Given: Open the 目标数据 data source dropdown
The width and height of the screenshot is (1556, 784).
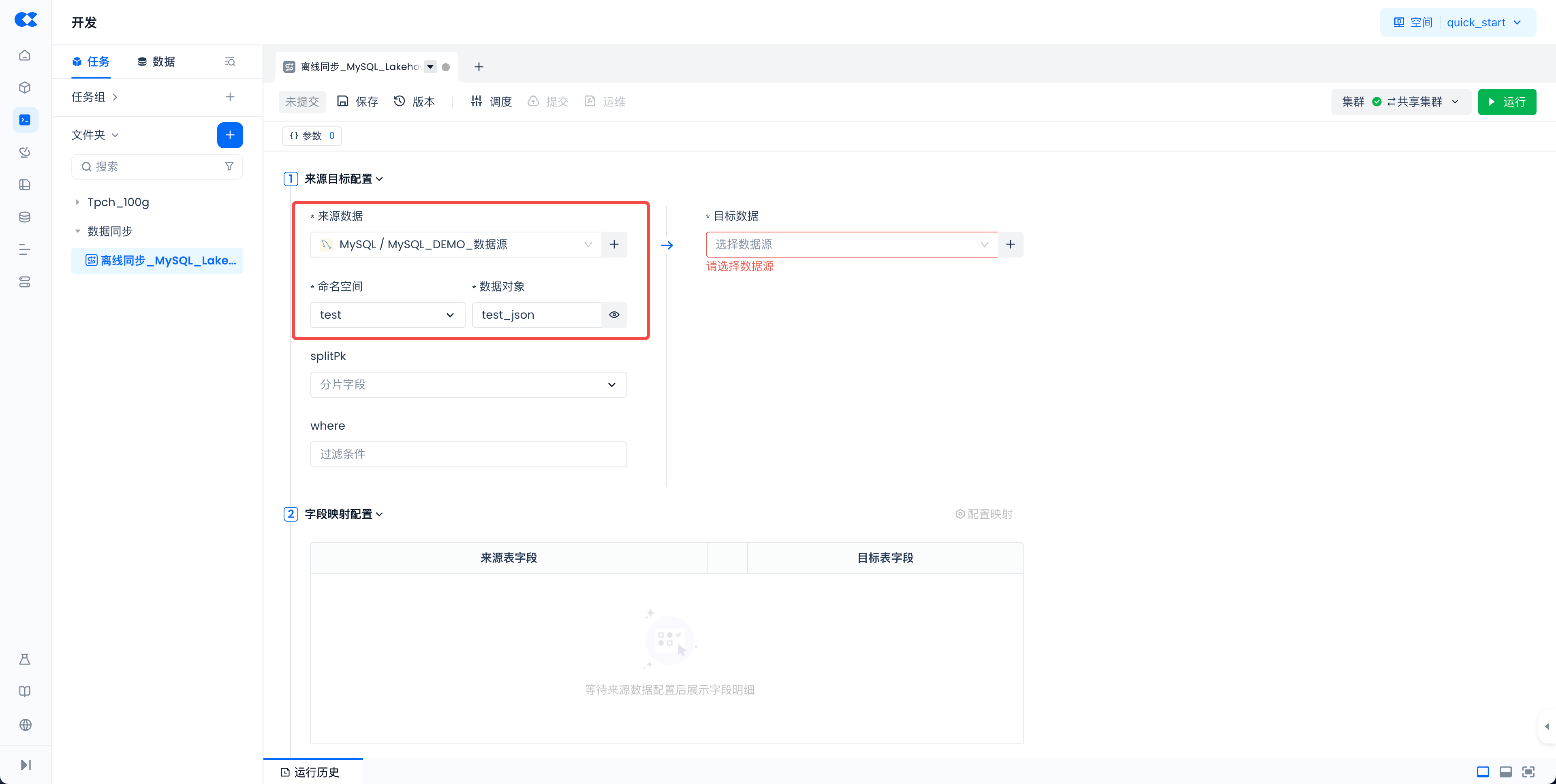Looking at the screenshot, I should coord(851,245).
